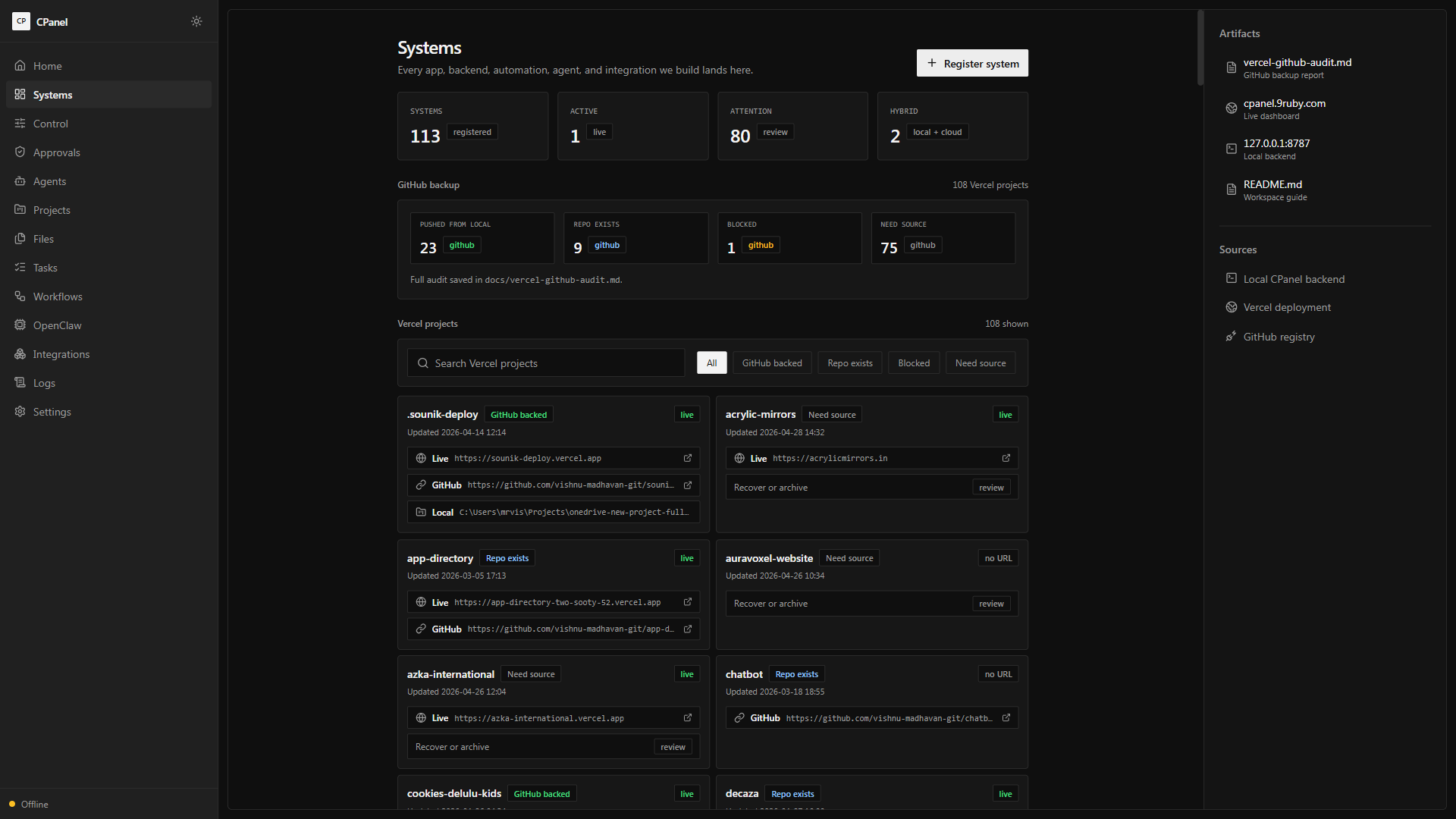Click the Local CPanel backend source
The width and height of the screenshot is (1456, 819).
point(1325,279)
